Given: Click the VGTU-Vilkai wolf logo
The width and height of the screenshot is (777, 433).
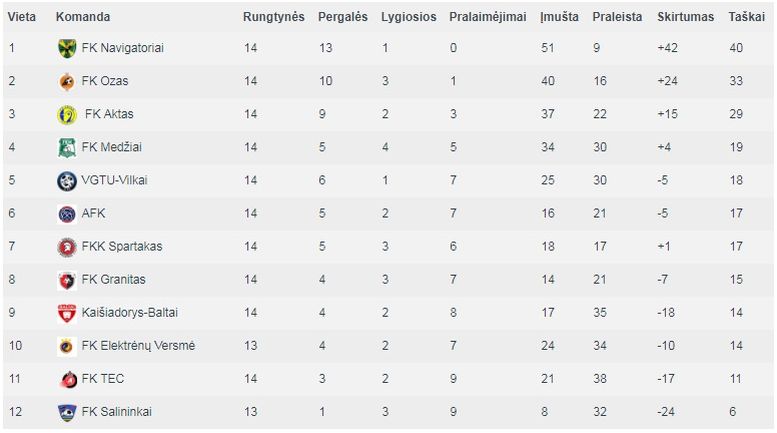Looking at the screenshot, I should pos(67,181).
